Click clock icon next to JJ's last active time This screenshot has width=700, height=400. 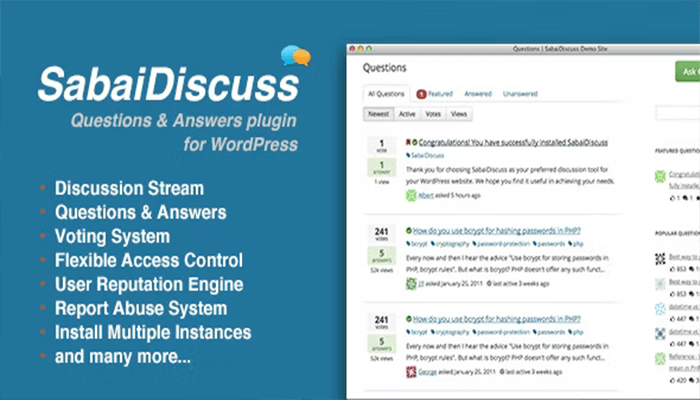click(489, 283)
